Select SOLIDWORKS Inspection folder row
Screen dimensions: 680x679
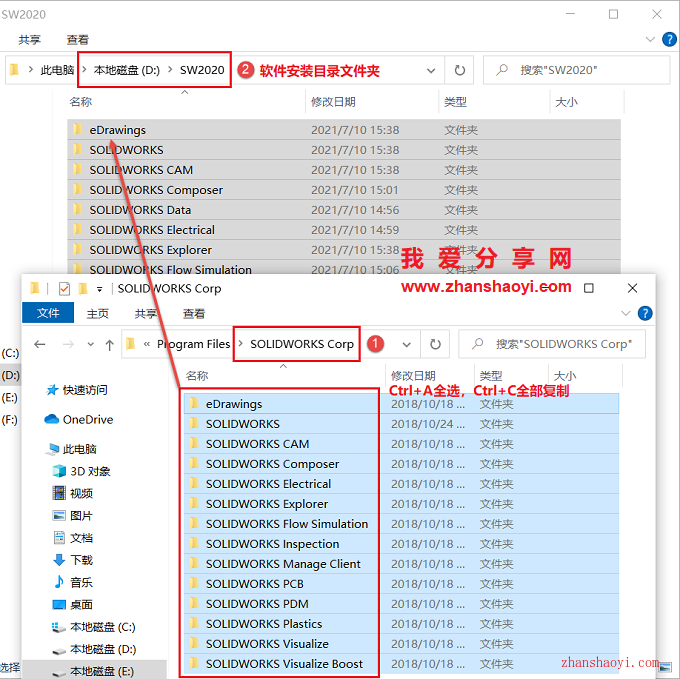pyautogui.click(x=401, y=544)
